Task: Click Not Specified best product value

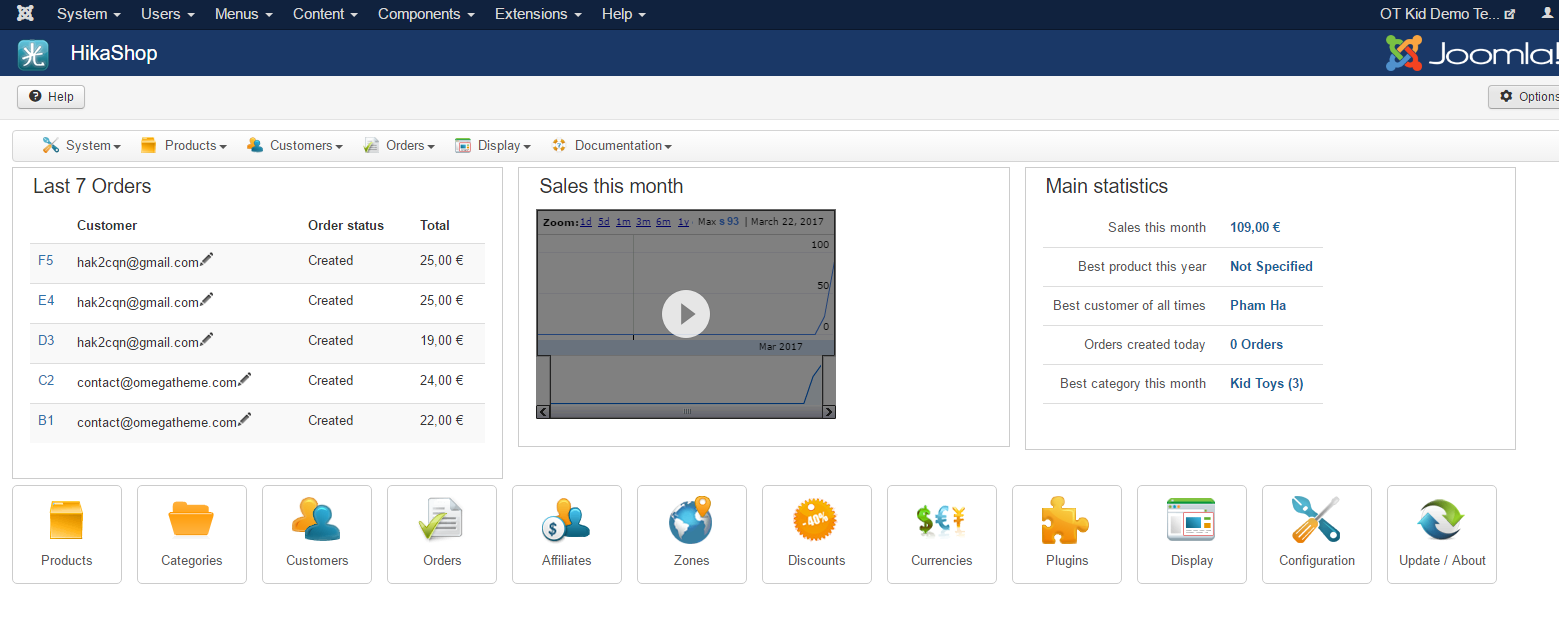Action: tap(1271, 266)
